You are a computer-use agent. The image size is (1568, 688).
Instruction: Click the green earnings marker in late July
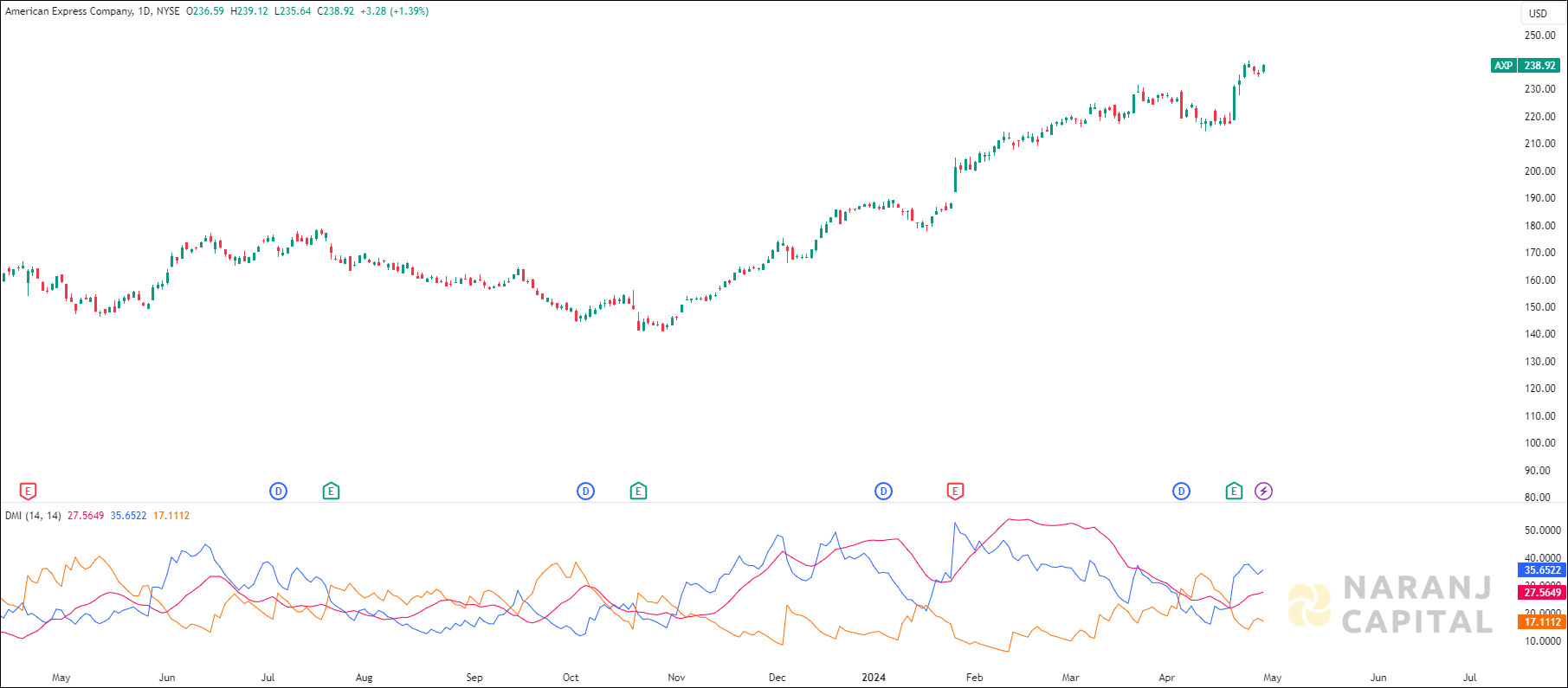click(331, 492)
